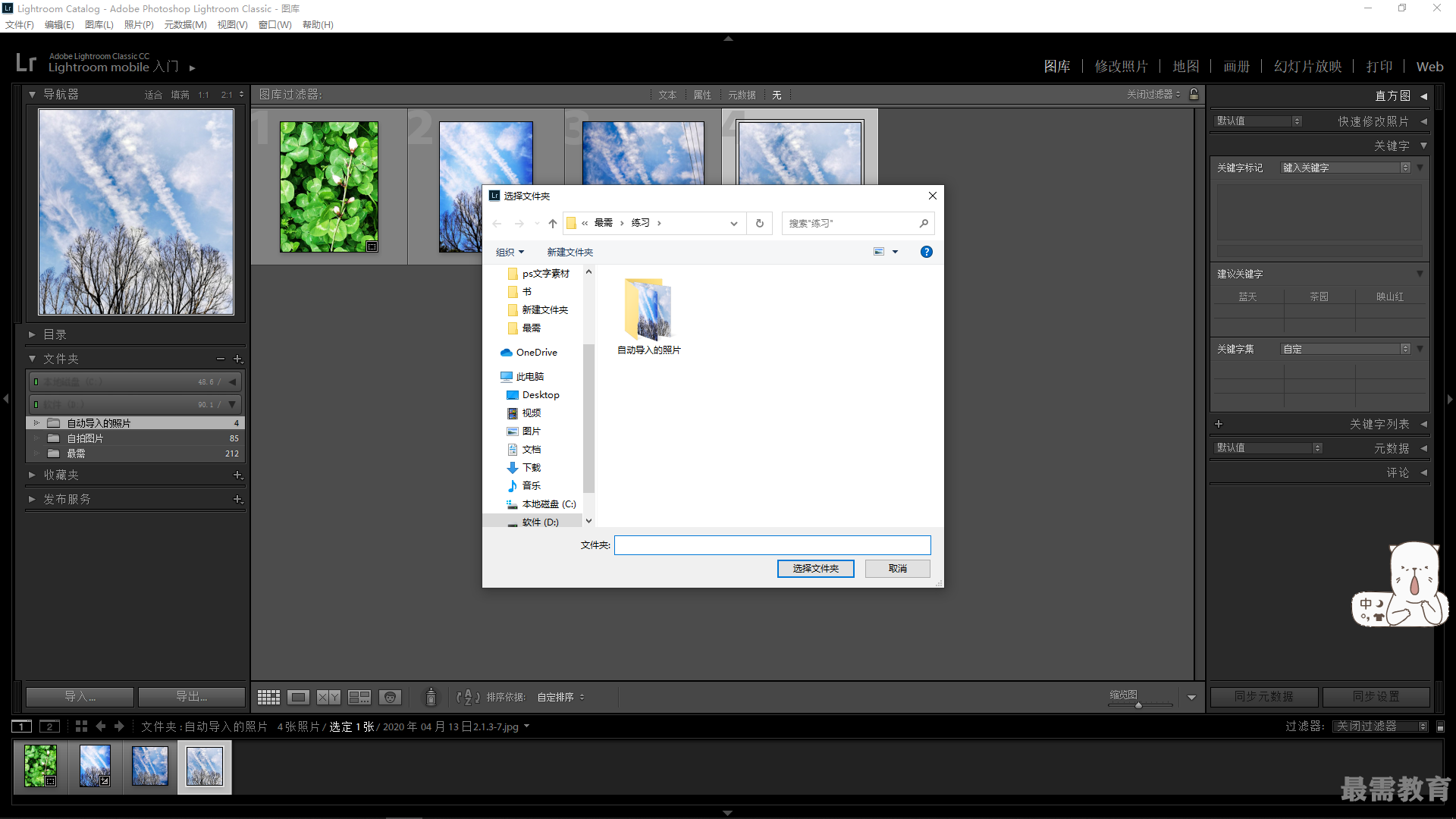Screen dimensions: 1456x819
Task: Click the view mode icon in dialog
Action: tap(879, 252)
